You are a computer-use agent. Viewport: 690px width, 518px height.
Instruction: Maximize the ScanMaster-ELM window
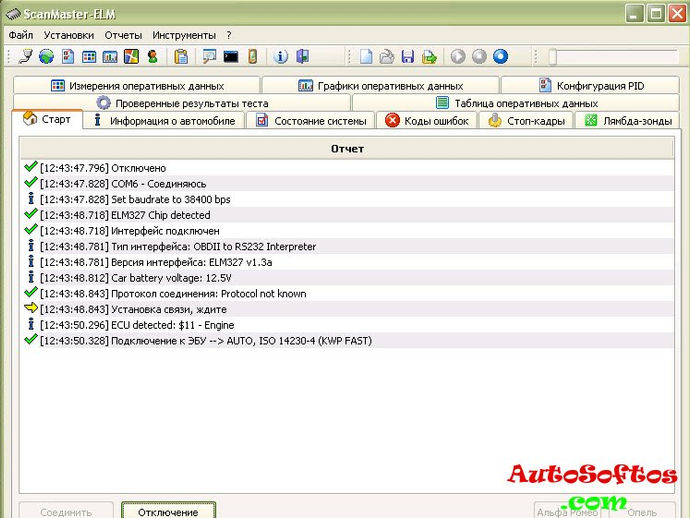coord(656,14)
